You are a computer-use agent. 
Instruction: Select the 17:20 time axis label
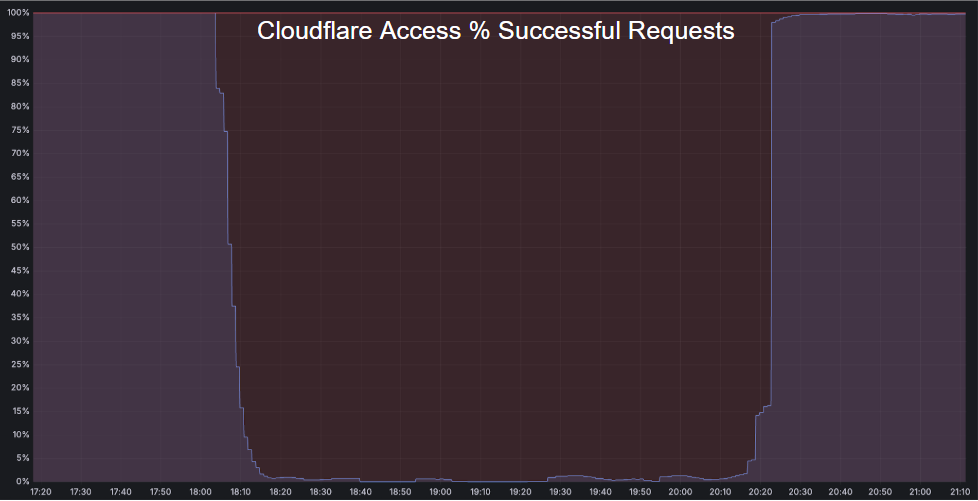tap(41, 492)
